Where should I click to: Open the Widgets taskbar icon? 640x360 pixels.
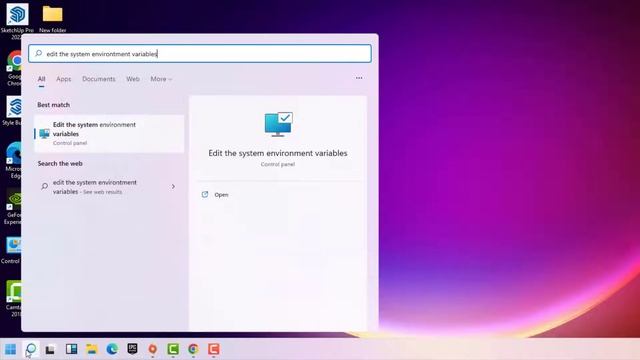71,349
